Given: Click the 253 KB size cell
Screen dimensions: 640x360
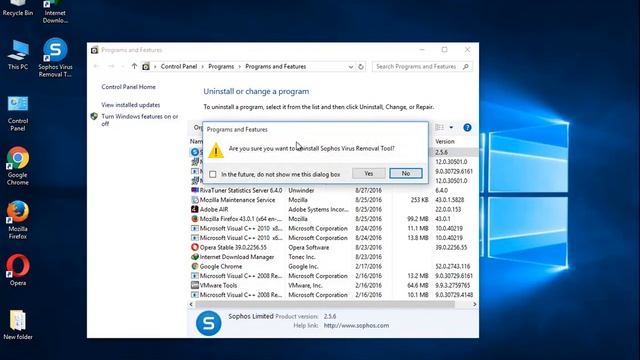Looking at the screenshot, I should point(420,200).
